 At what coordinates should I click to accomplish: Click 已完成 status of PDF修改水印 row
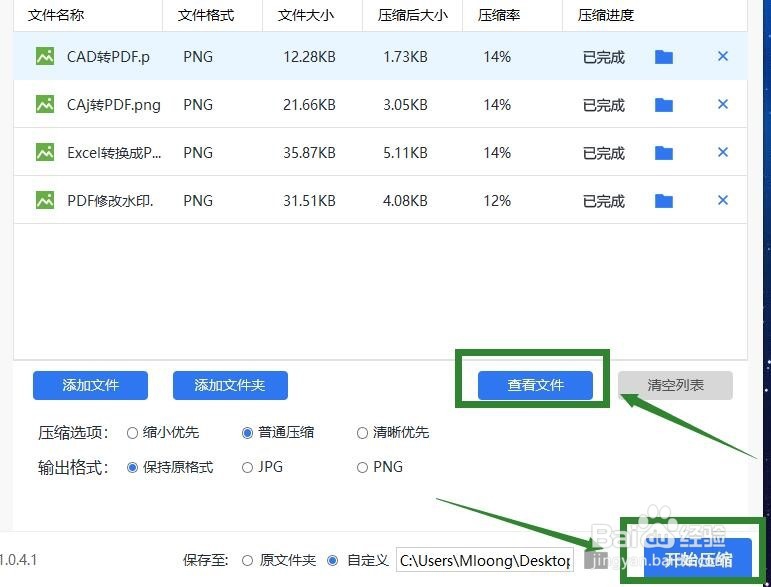click(604, 201)
